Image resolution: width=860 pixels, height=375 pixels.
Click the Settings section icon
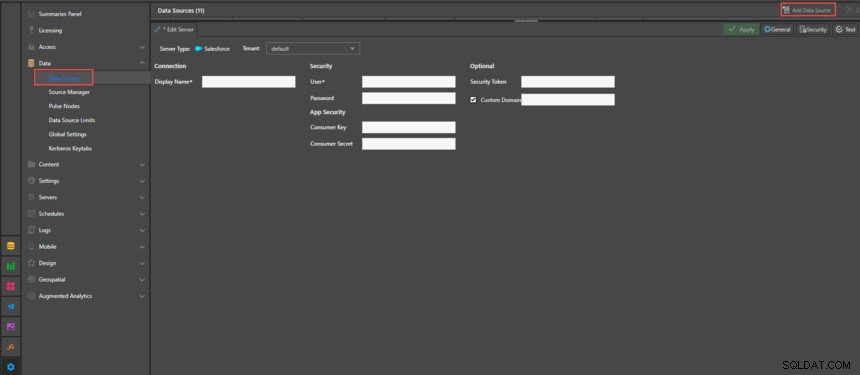[x=31, y=180]
